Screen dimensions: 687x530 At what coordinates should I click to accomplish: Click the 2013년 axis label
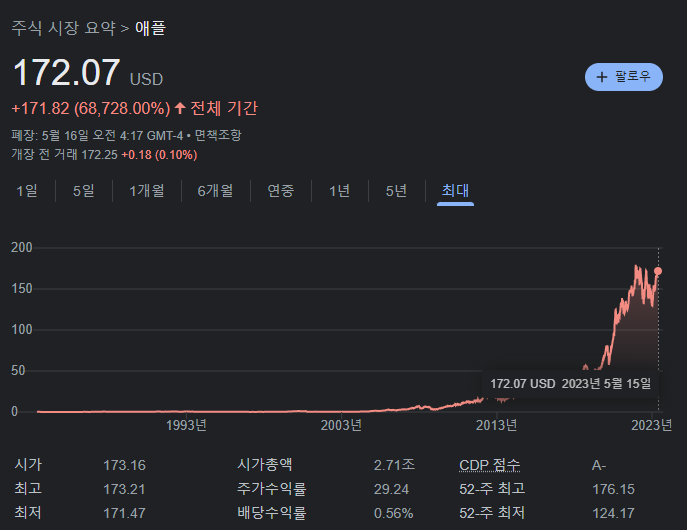coord(496,425)
